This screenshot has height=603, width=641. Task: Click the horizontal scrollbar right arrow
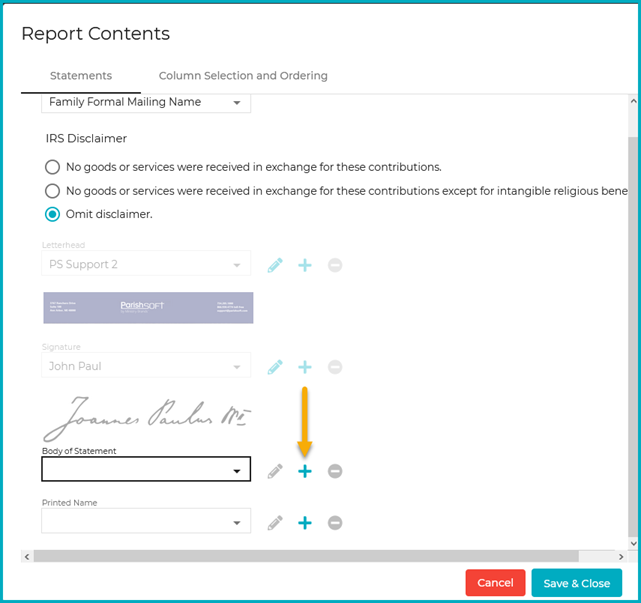pyautogui.click(x=621, y=556)
